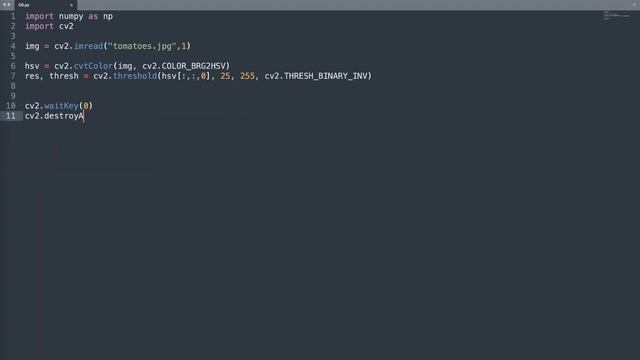Click the right tab-scroll arrow

click(x=9, y=4)
